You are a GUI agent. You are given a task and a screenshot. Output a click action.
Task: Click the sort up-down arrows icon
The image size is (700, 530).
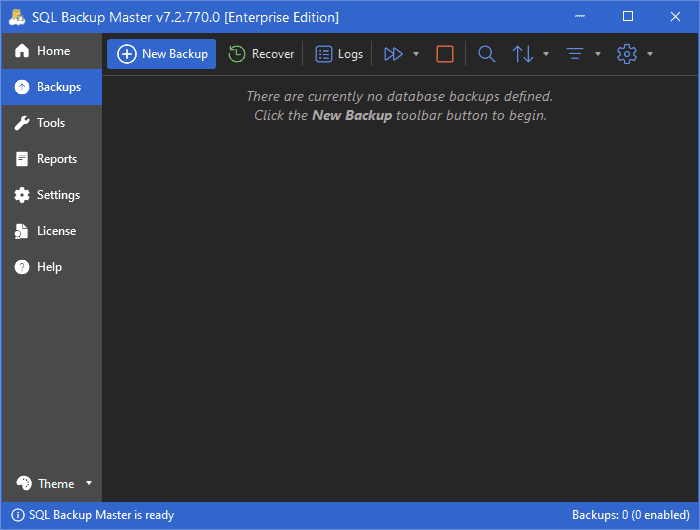[x=523, y=54]
